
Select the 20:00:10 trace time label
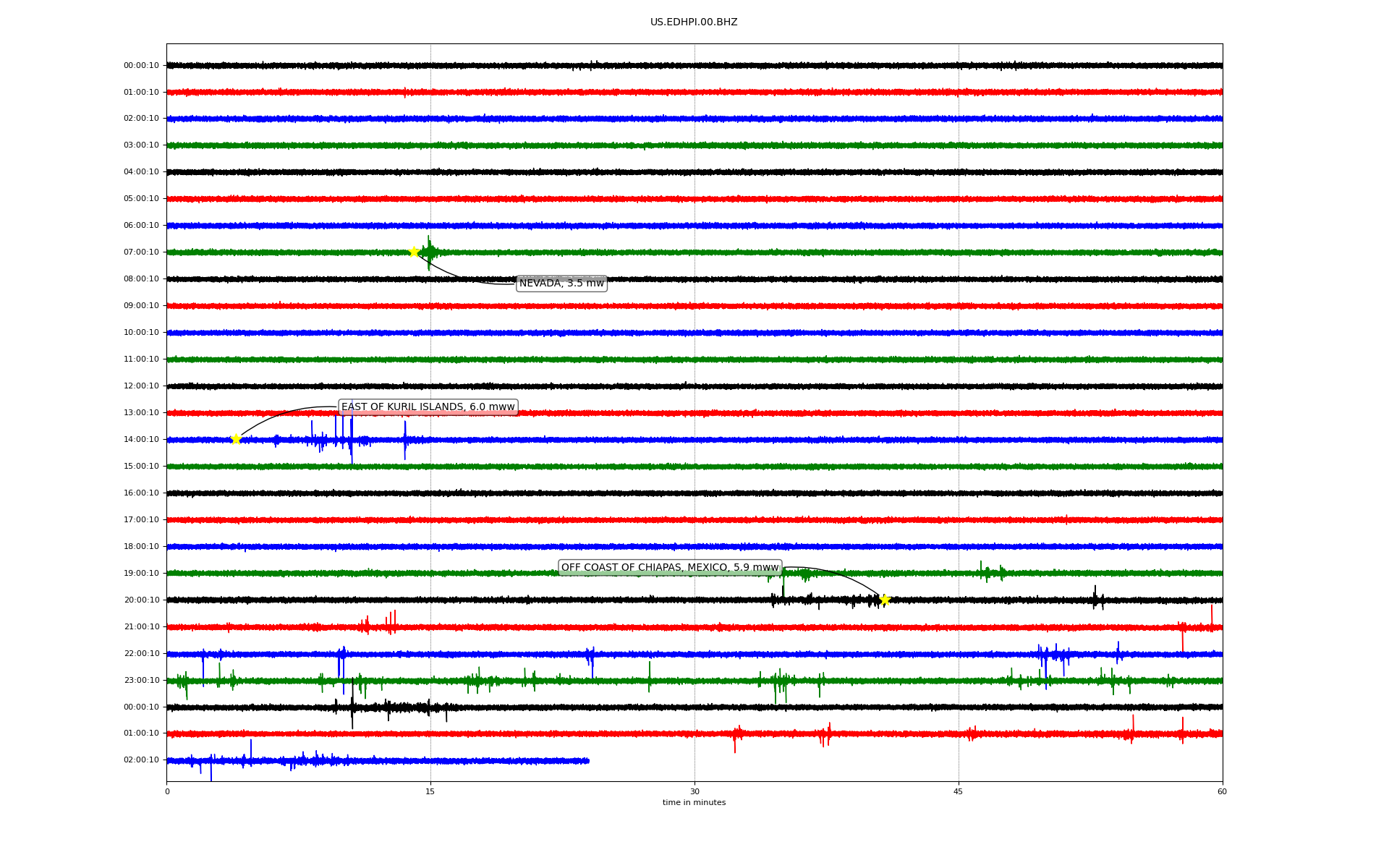[x=141, y=600]
